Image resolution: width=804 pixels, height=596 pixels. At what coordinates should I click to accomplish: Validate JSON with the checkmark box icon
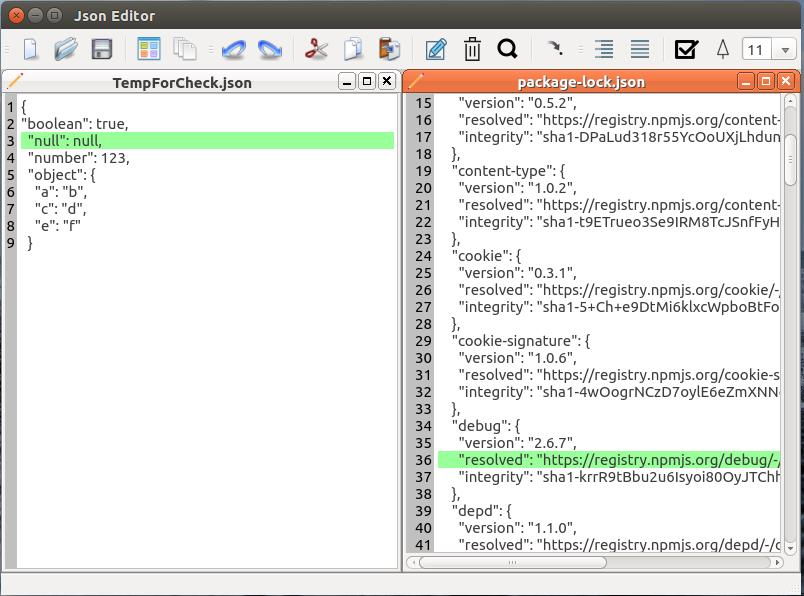point(686,50)
